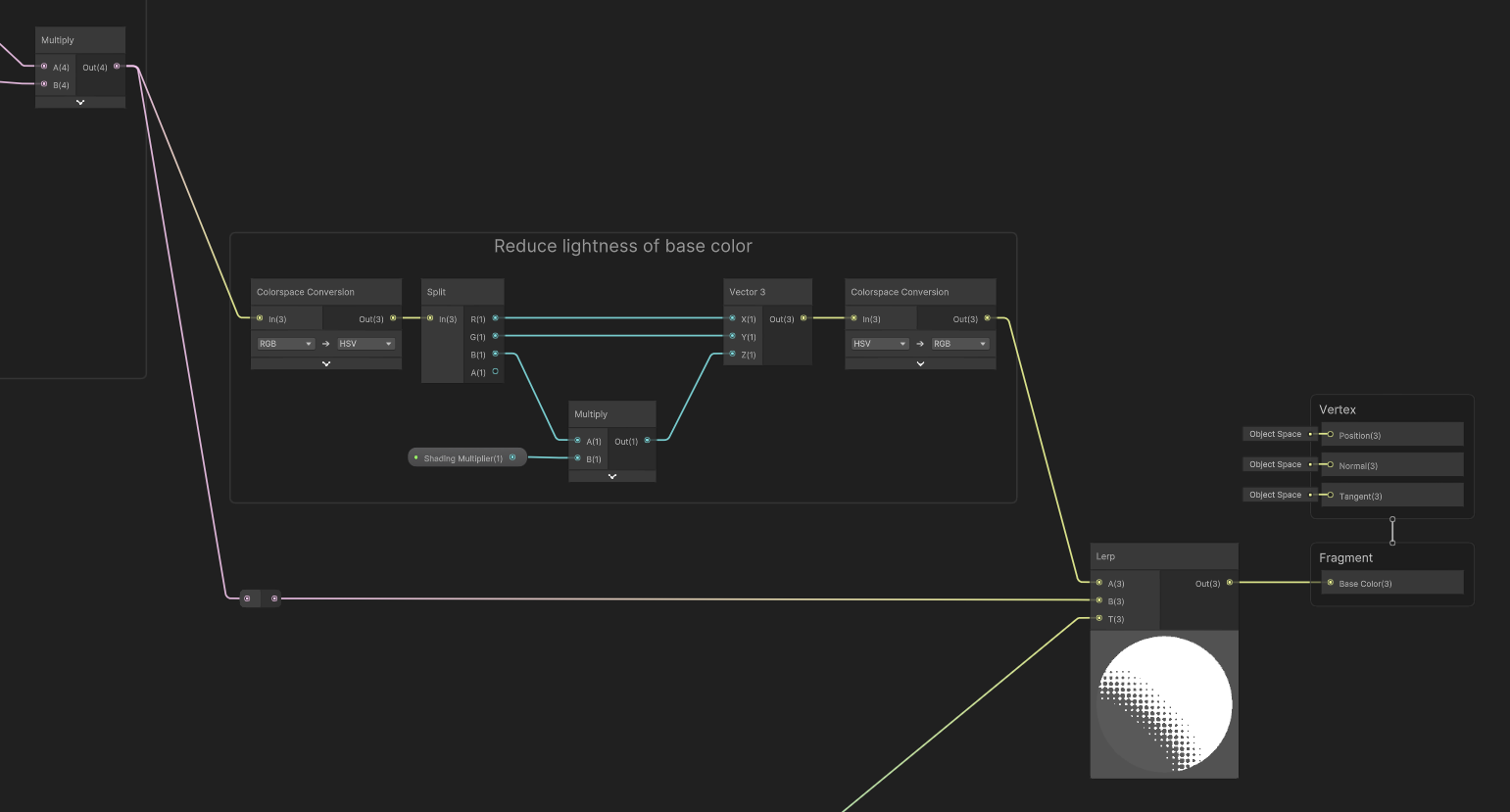Screen dimensions: 1510x812
Task: Click the chevron under the lower Multiply node
Action: [611, 476]
